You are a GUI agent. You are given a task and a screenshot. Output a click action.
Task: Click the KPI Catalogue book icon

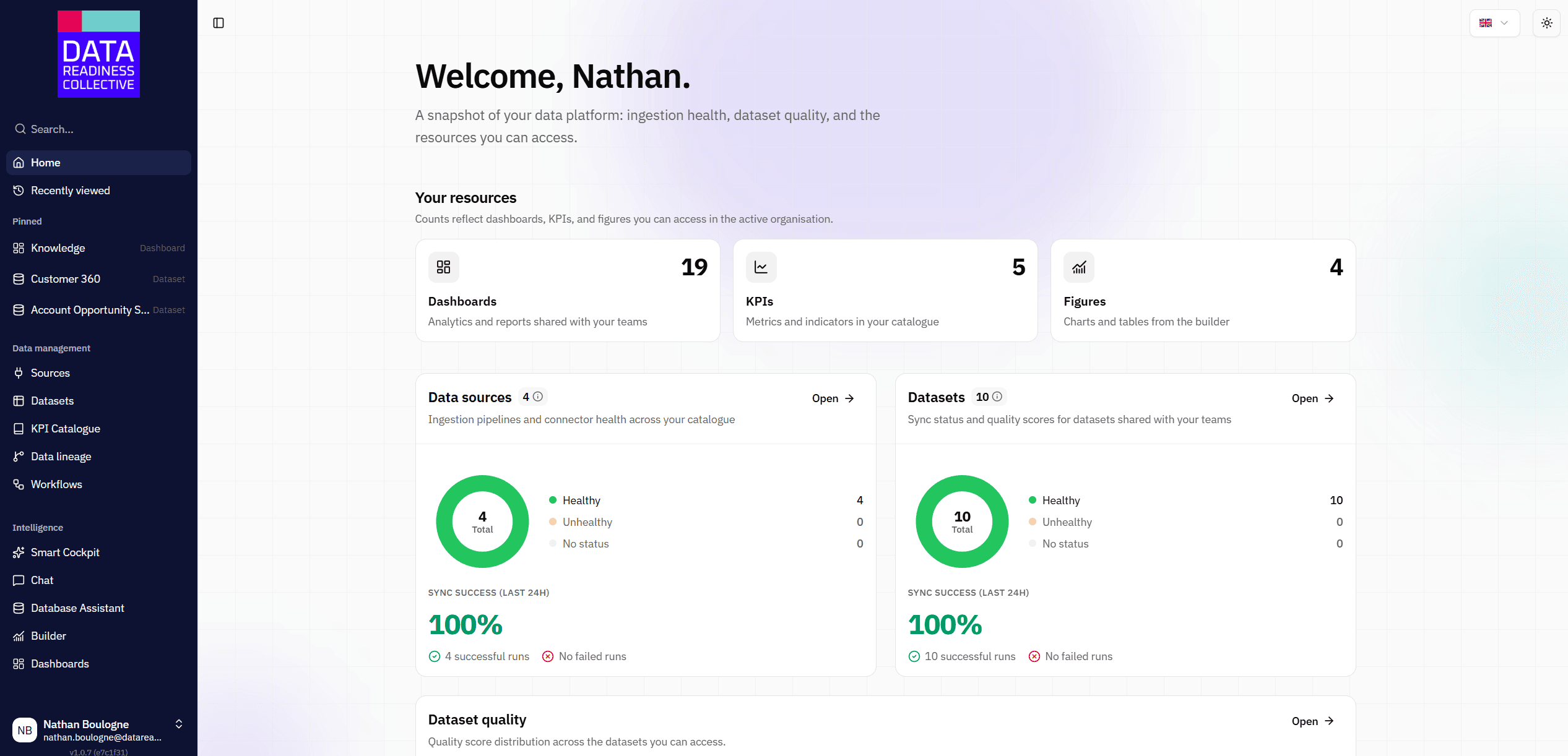19,429
